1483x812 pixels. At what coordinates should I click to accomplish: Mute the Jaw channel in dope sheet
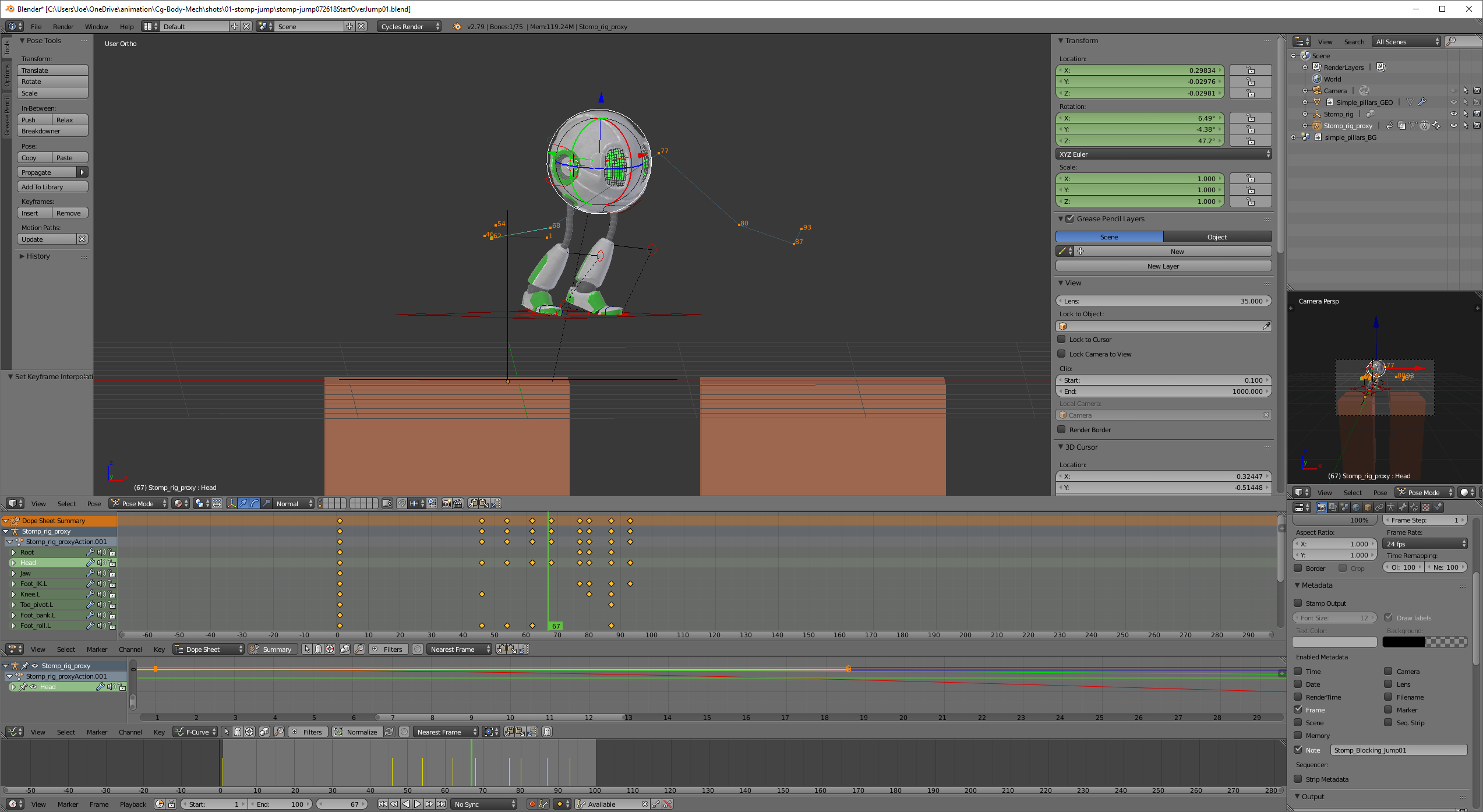pyautogui.click(x=101, y=573)
